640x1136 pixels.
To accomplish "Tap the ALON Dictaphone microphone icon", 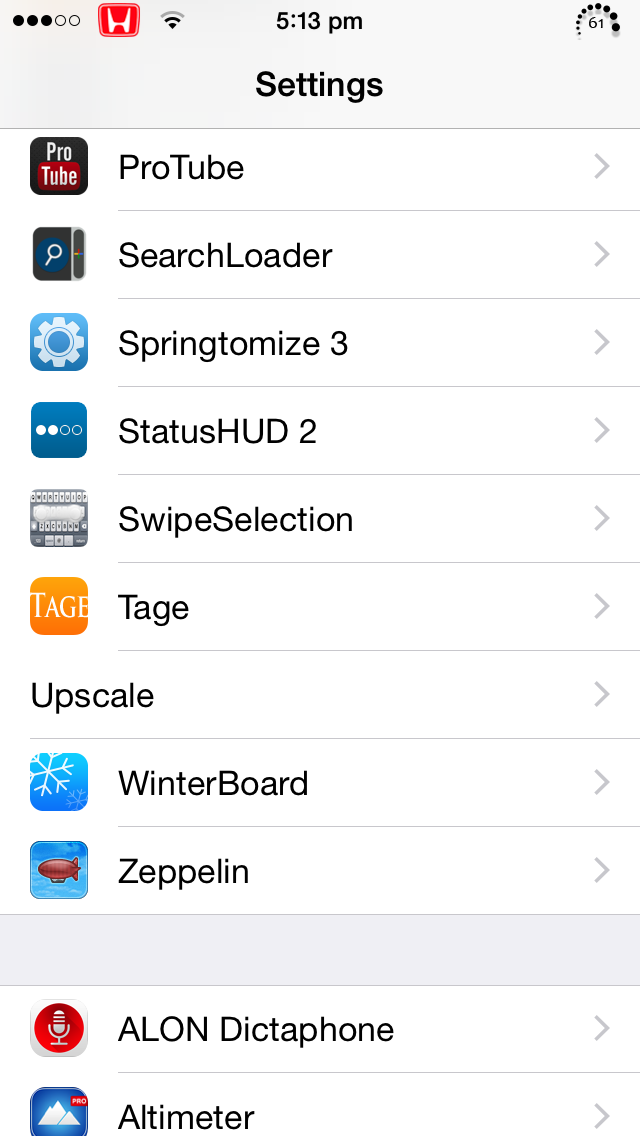I will [59, 1028].
